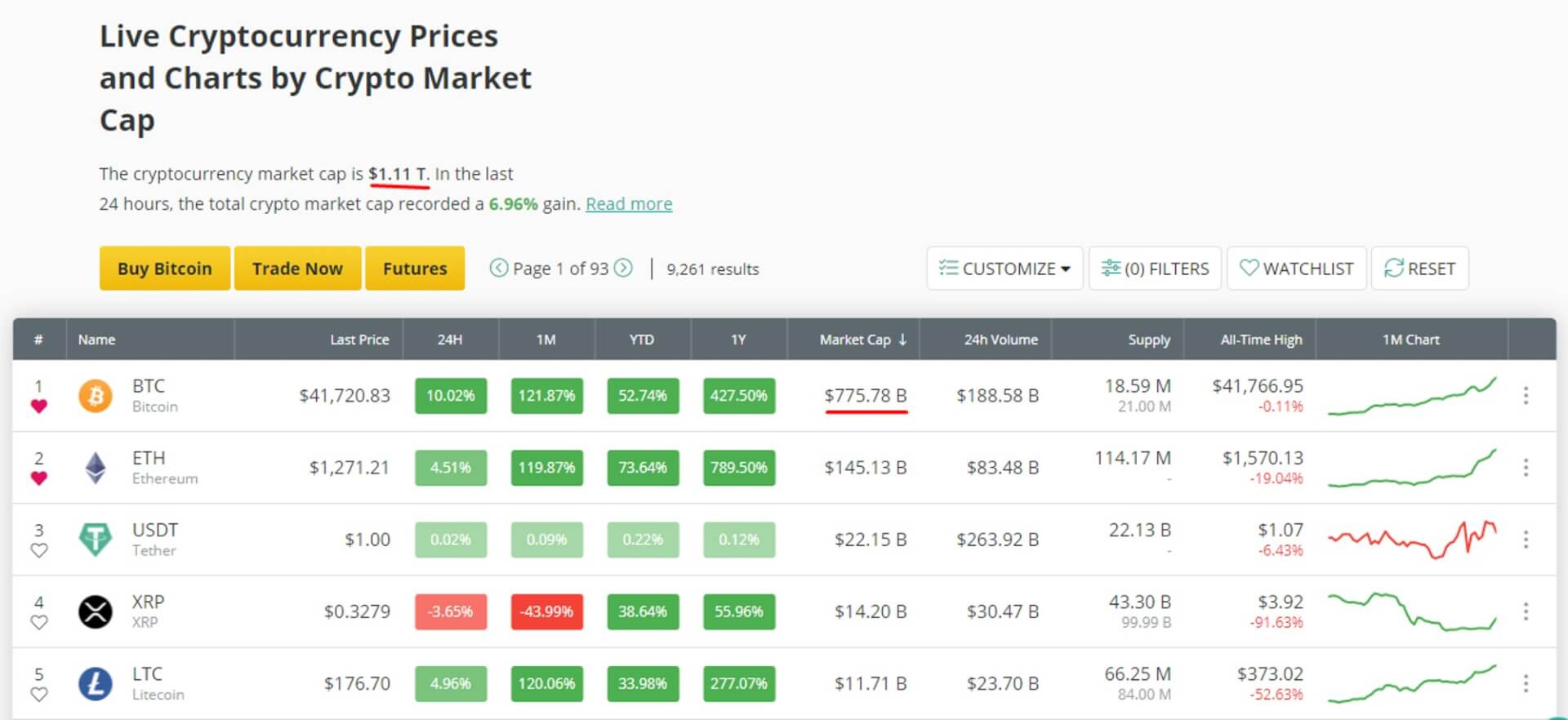1568x720 pixels.
Task: Click the 1M Chart column header
Action: click(1411, 340)
